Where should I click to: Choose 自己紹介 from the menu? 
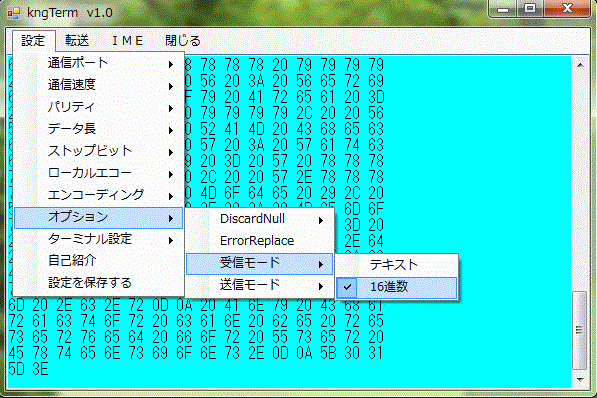pos(98,261)
